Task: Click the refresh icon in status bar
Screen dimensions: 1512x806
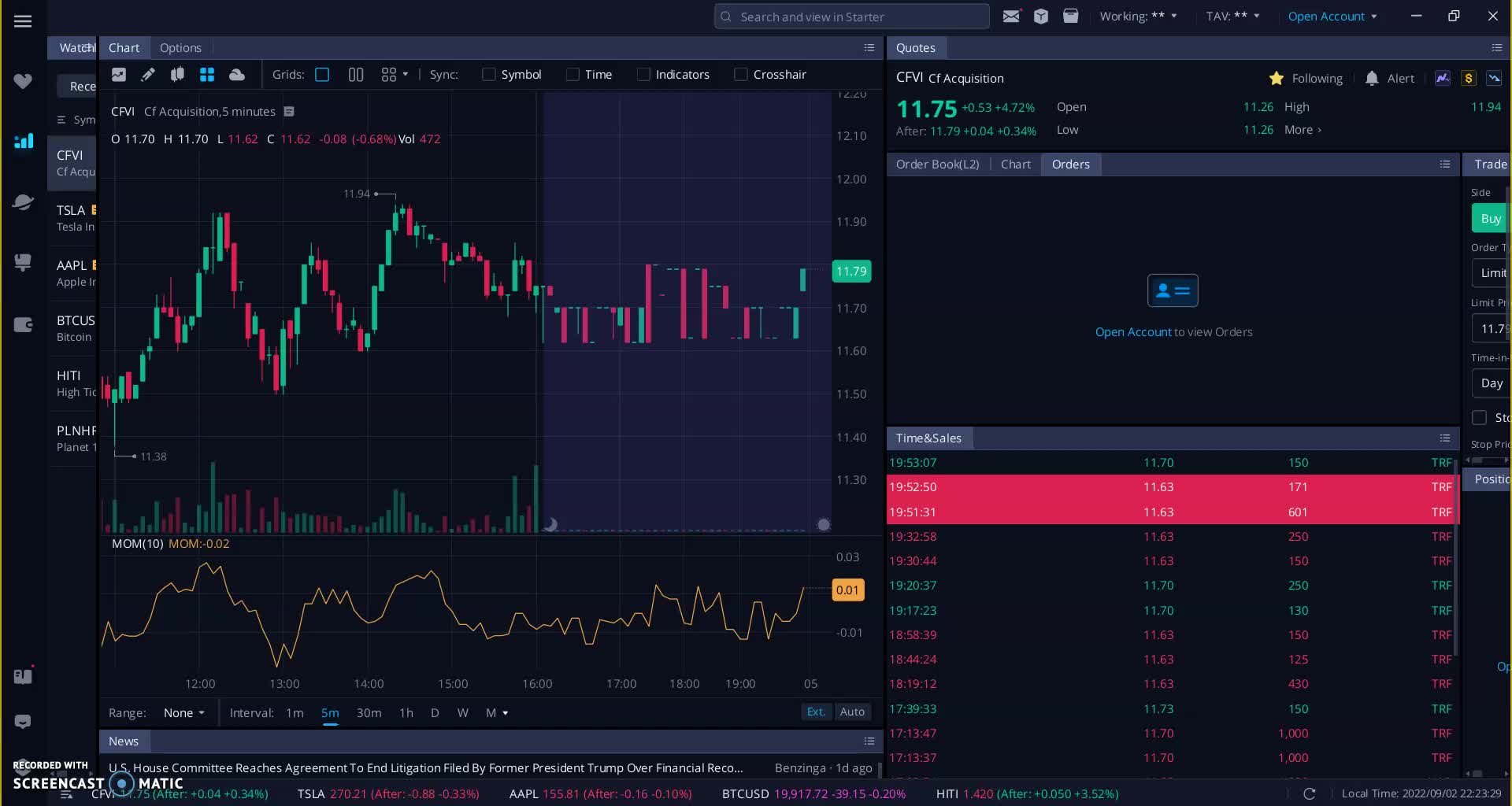Action: tap(1309, 793)
